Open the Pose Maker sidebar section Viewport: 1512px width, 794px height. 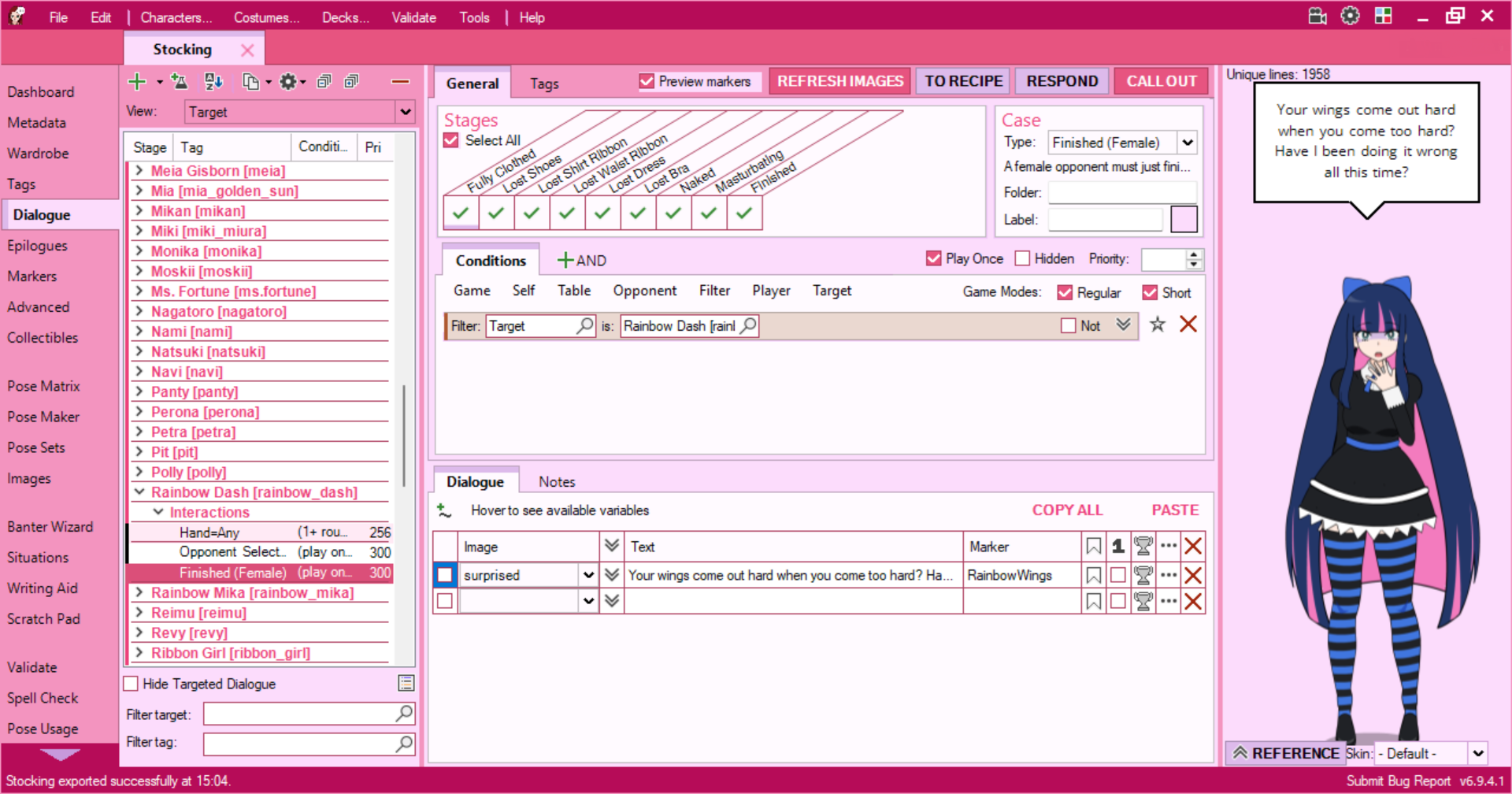coord(43,417)
